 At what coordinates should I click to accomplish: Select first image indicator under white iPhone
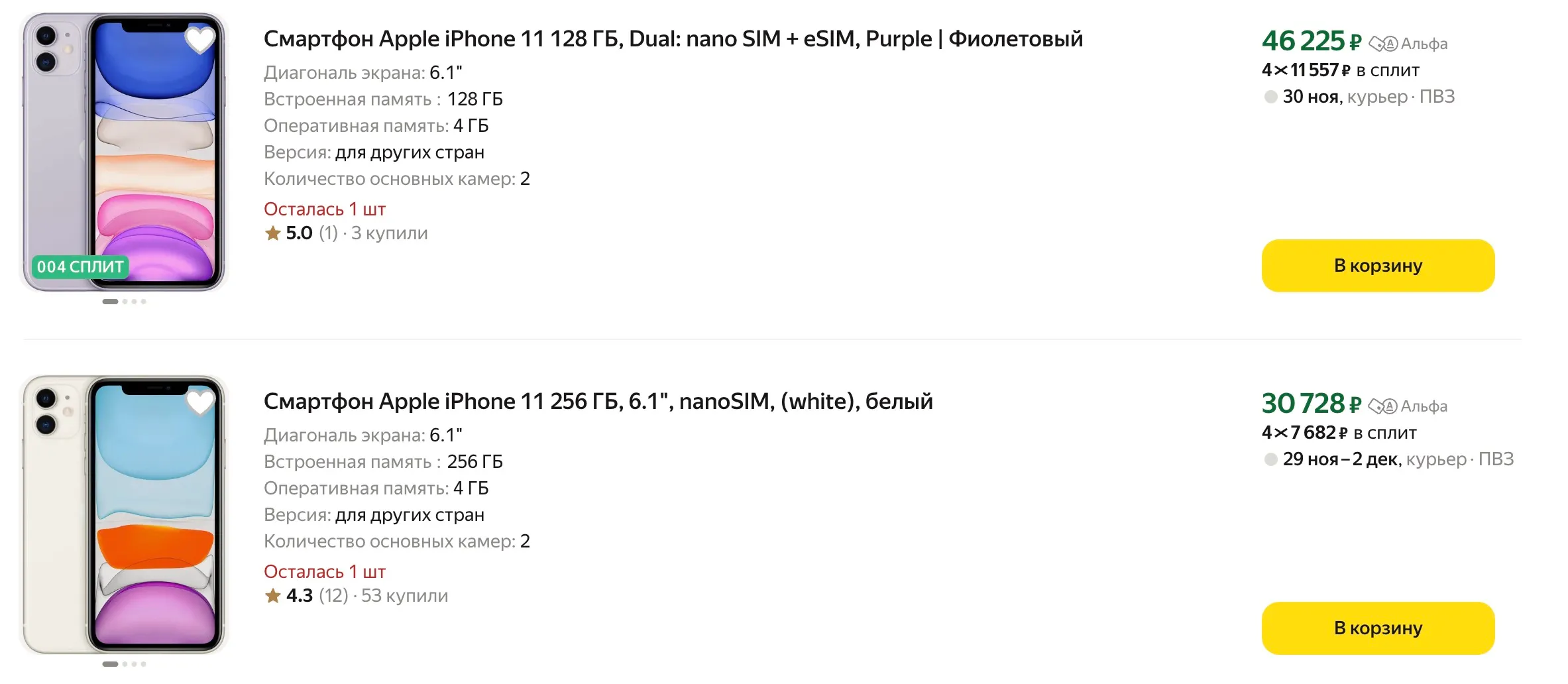(x=110, y=664)
